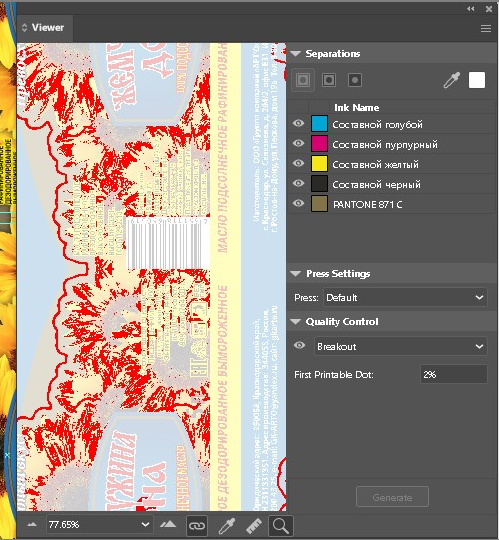The height and width of the screenshot is (540, 499).
Task: Toggle visibility of Составной желтый ink
Action: [299, 163]
